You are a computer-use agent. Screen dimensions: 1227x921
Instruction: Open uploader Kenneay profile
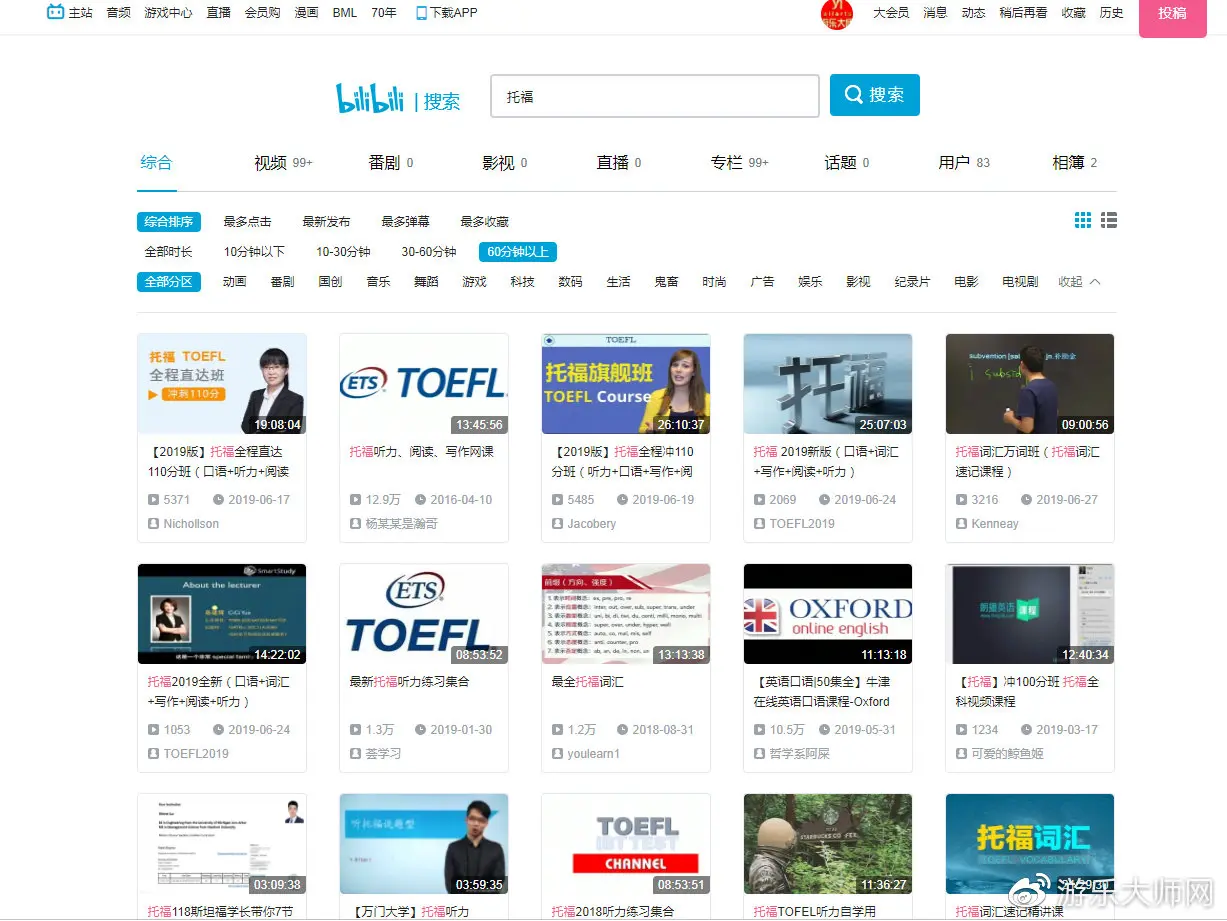(x=994, y=524)
